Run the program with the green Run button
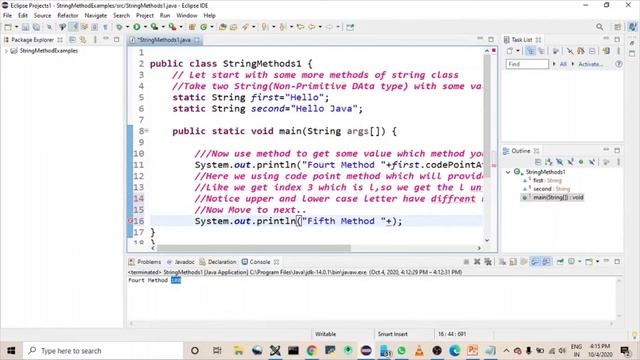 point(137,27)
